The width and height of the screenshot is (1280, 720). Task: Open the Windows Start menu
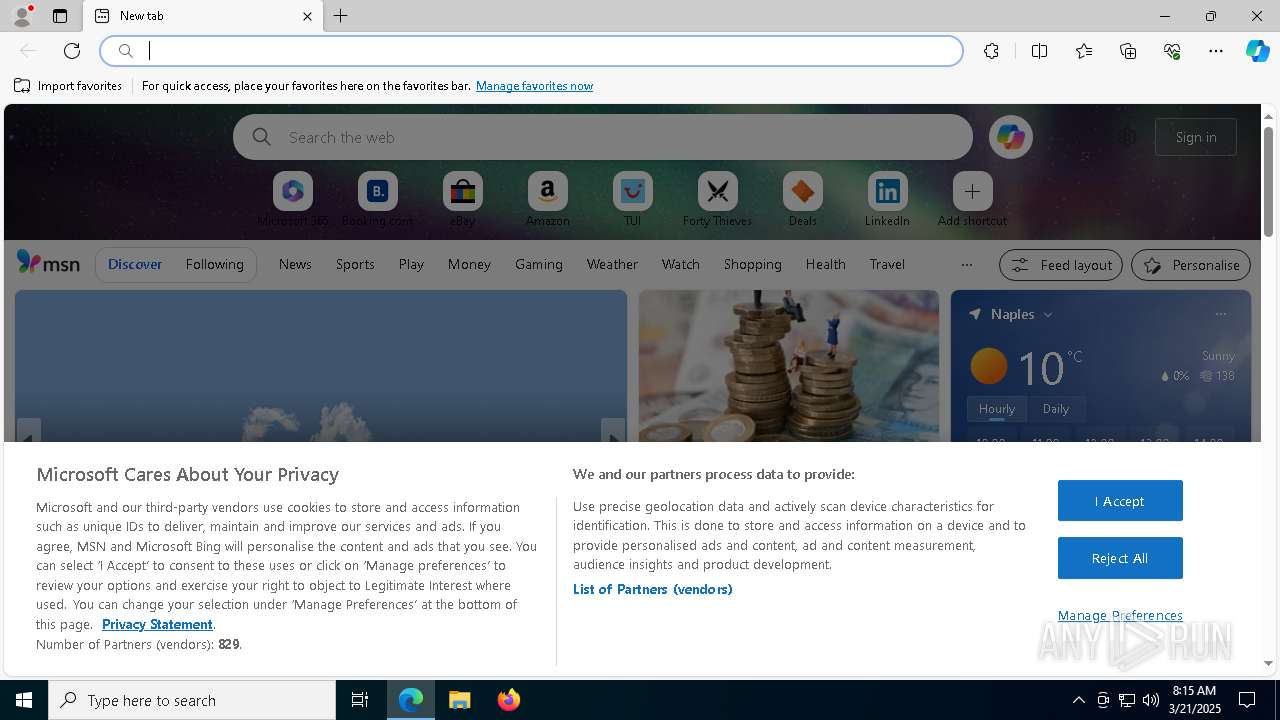click(24, 700)
